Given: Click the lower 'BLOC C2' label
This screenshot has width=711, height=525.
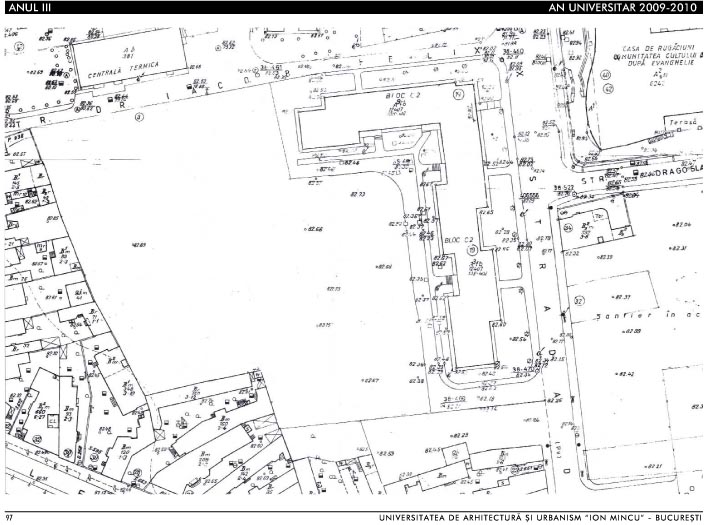Looking at the screenshot, I should click(457, 241).
